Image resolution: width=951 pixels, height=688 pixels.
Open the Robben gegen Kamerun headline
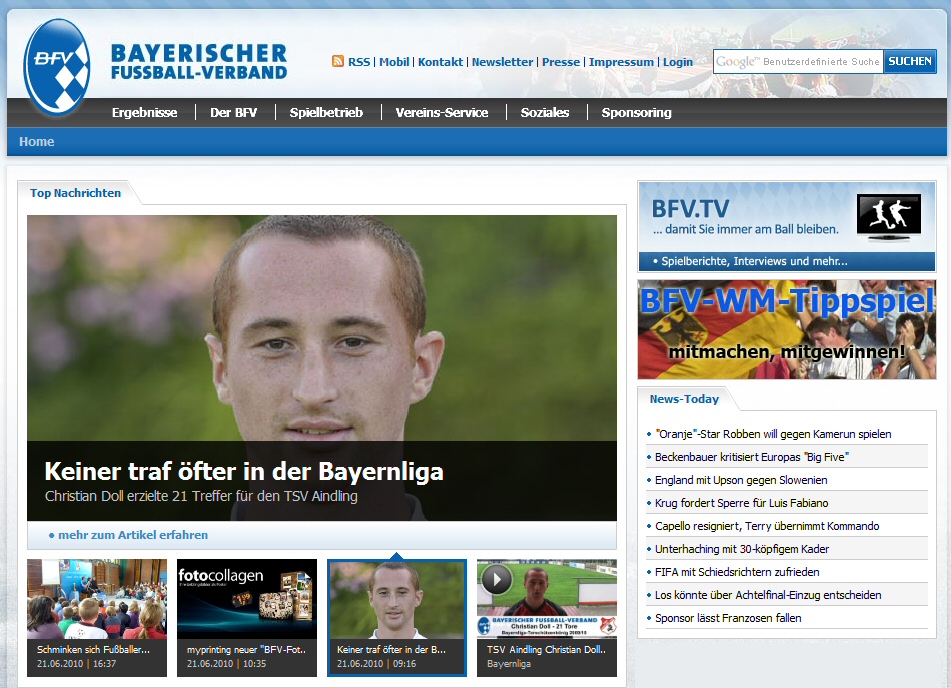773,434
